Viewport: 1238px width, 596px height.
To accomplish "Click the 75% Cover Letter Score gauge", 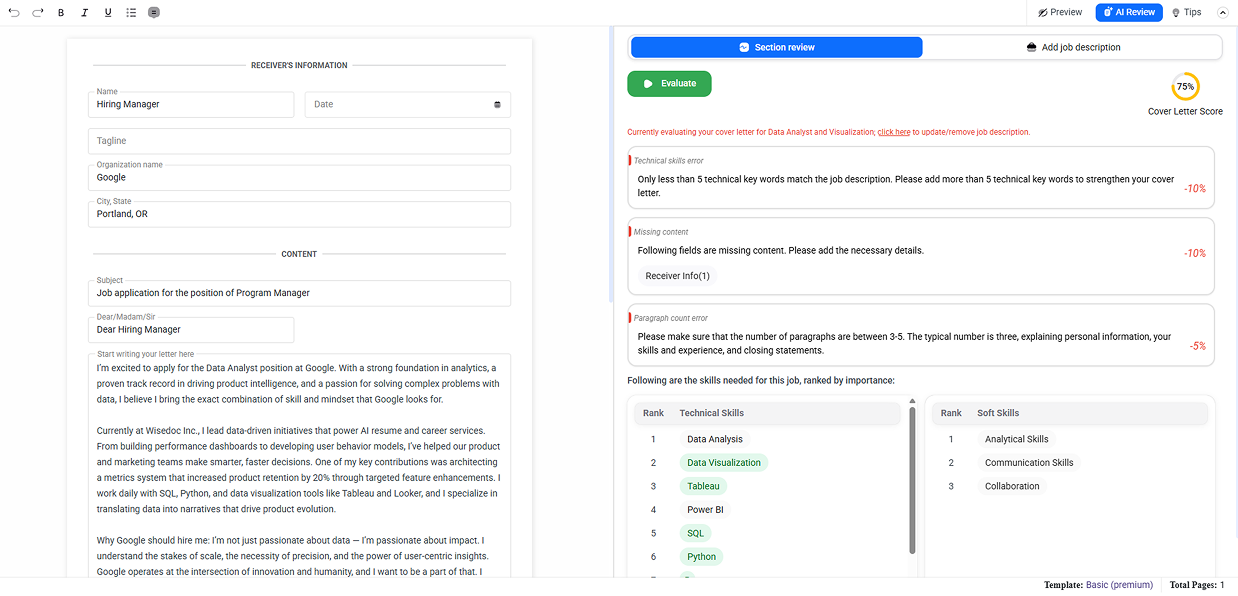I will (x=1185, y=87).
